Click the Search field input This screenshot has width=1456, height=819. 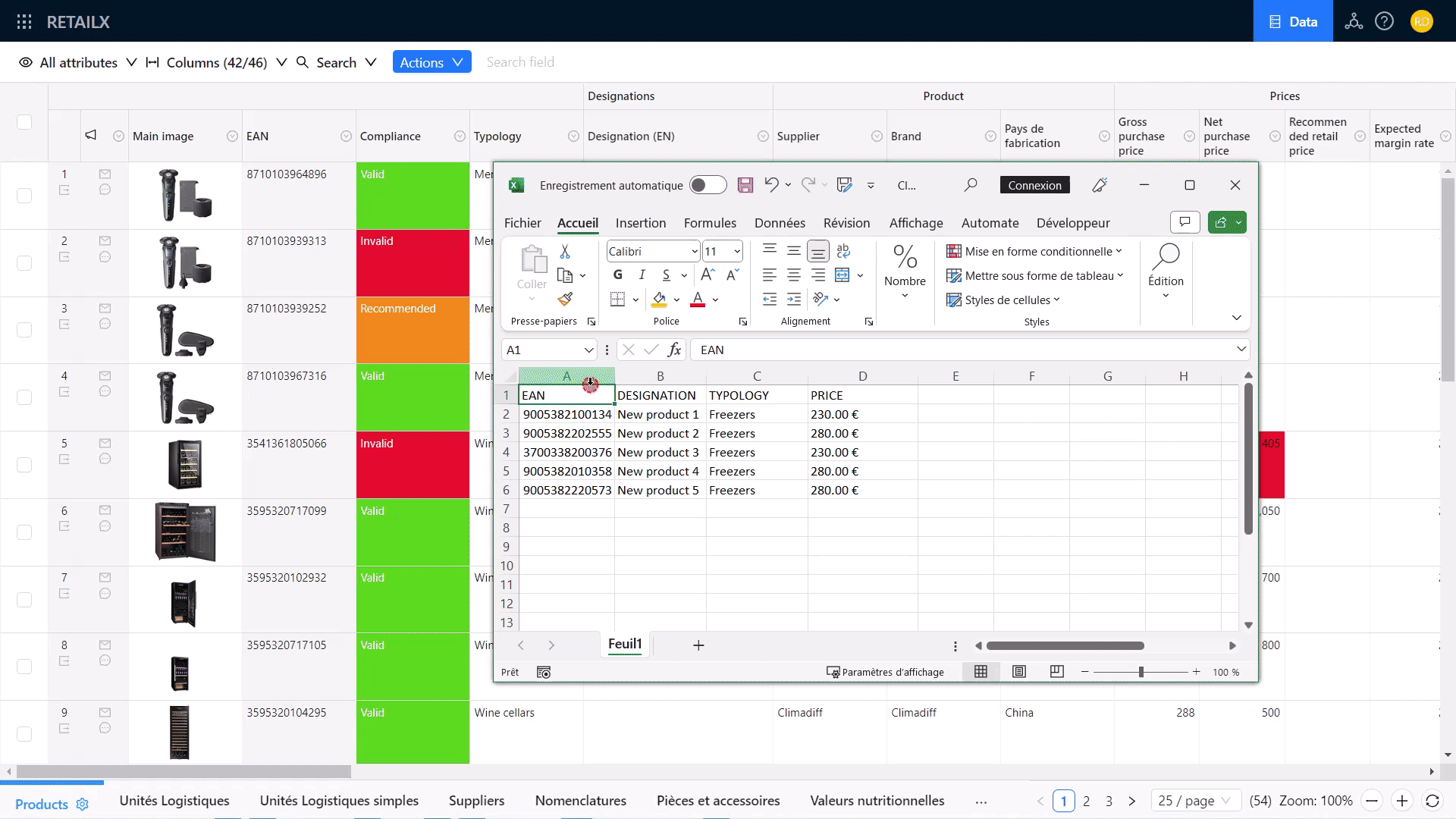(x=520, y=62)
